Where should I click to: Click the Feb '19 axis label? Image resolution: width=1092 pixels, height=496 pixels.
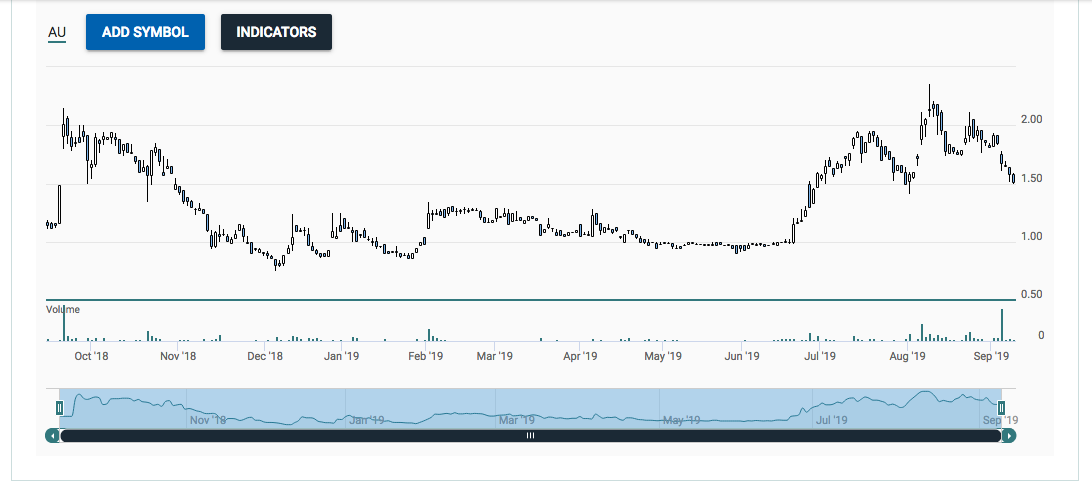(426, 357)
